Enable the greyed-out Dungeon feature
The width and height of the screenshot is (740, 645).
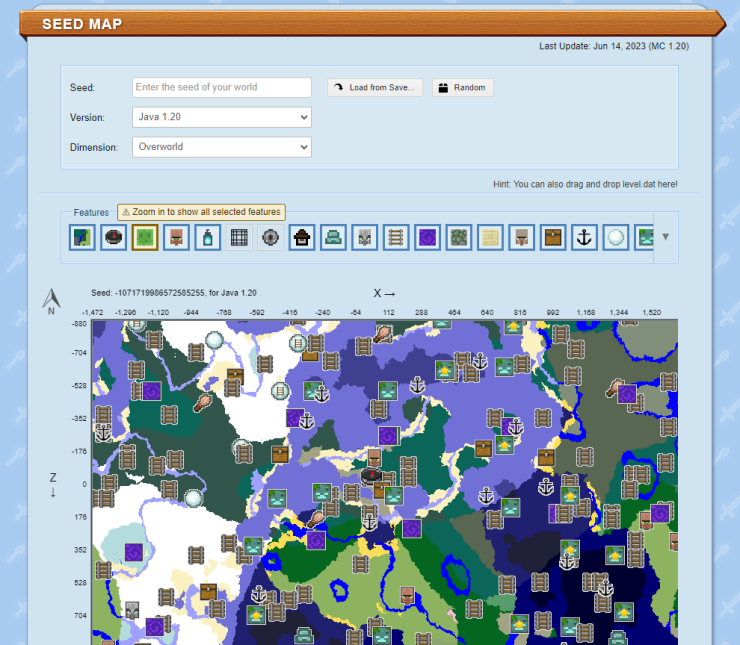click(239, 237)
